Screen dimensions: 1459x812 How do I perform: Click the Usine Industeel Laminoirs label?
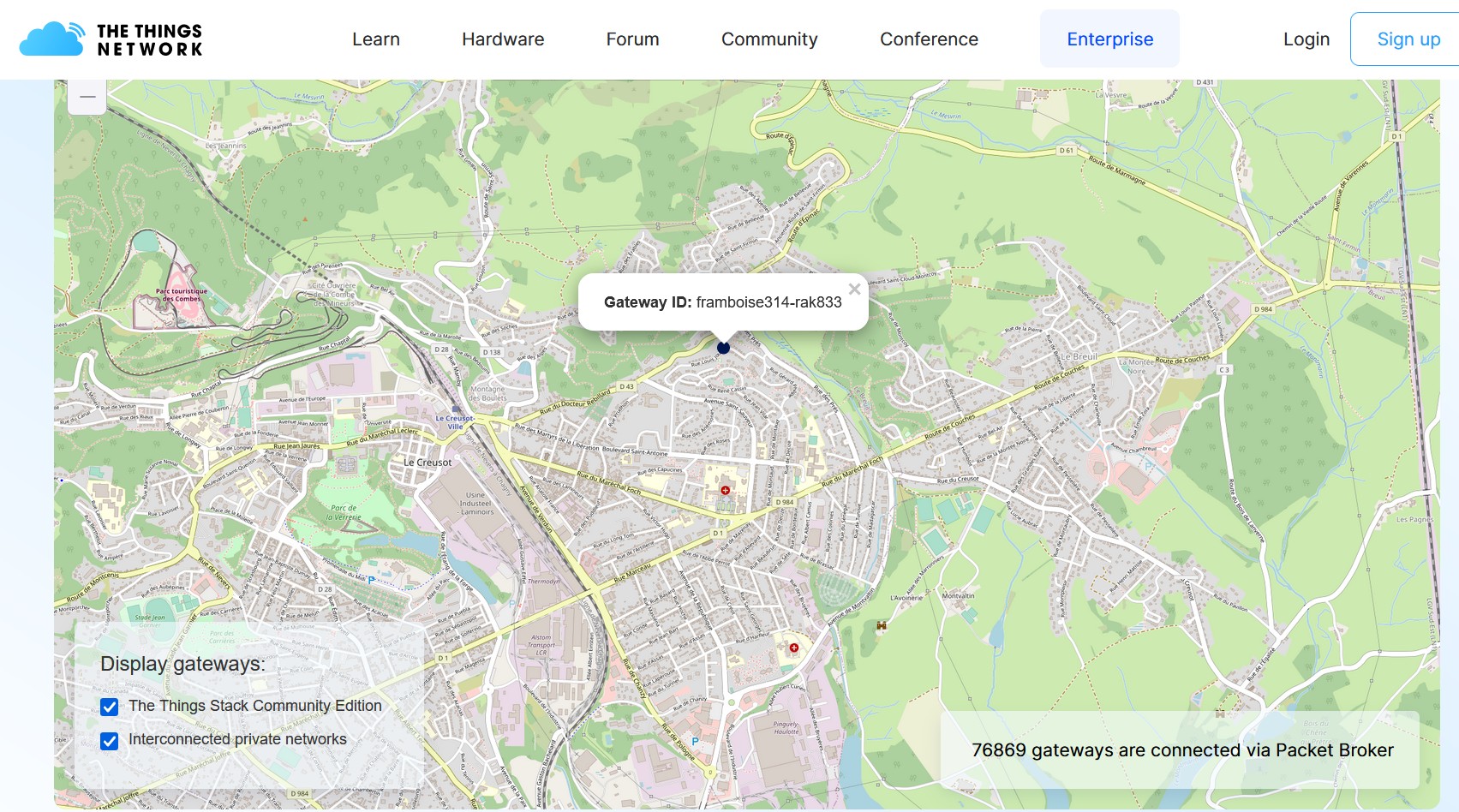(x=477, y=503)
